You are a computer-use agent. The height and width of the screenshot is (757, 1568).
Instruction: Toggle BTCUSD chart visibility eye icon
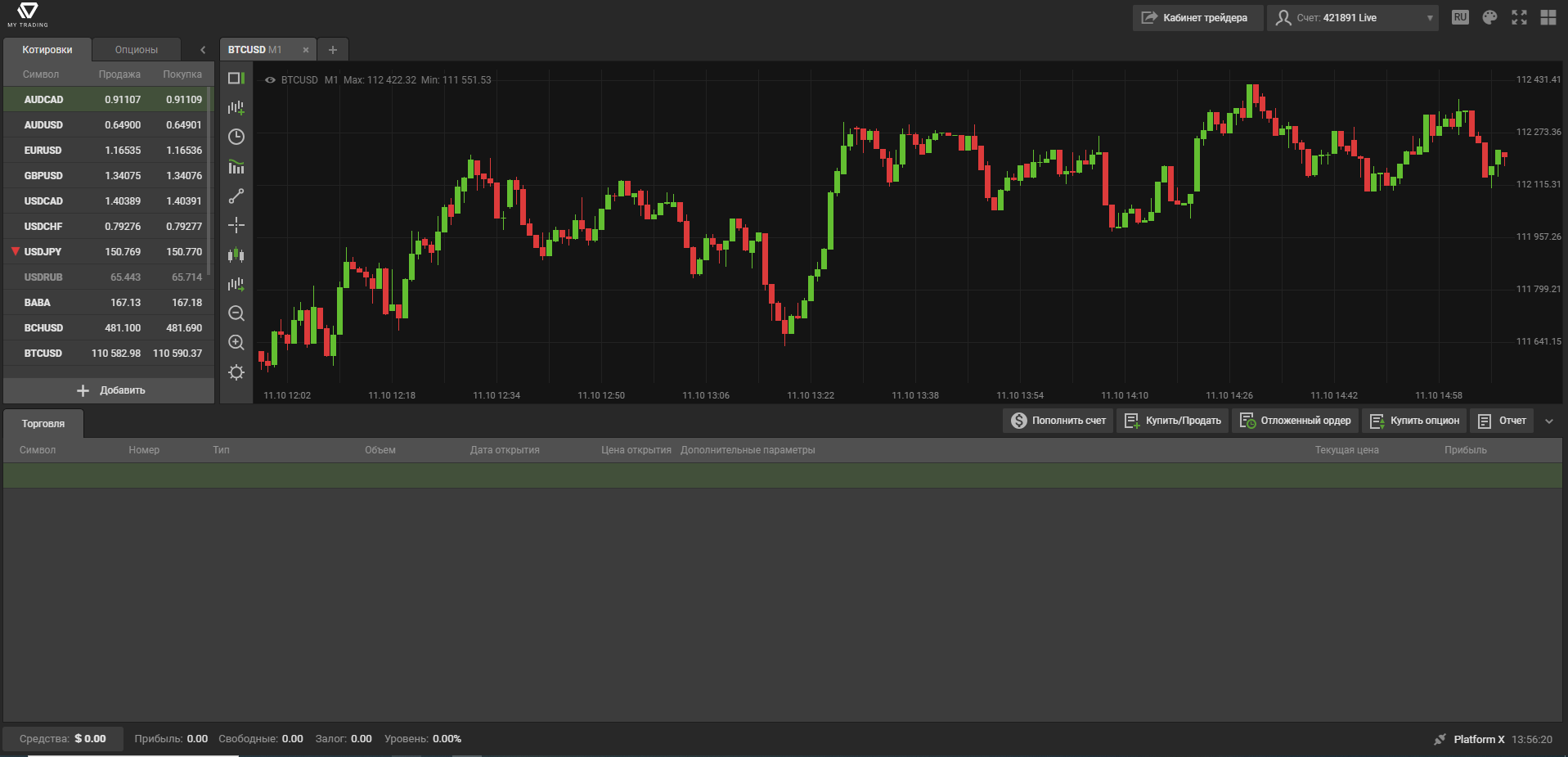(270, 80)
